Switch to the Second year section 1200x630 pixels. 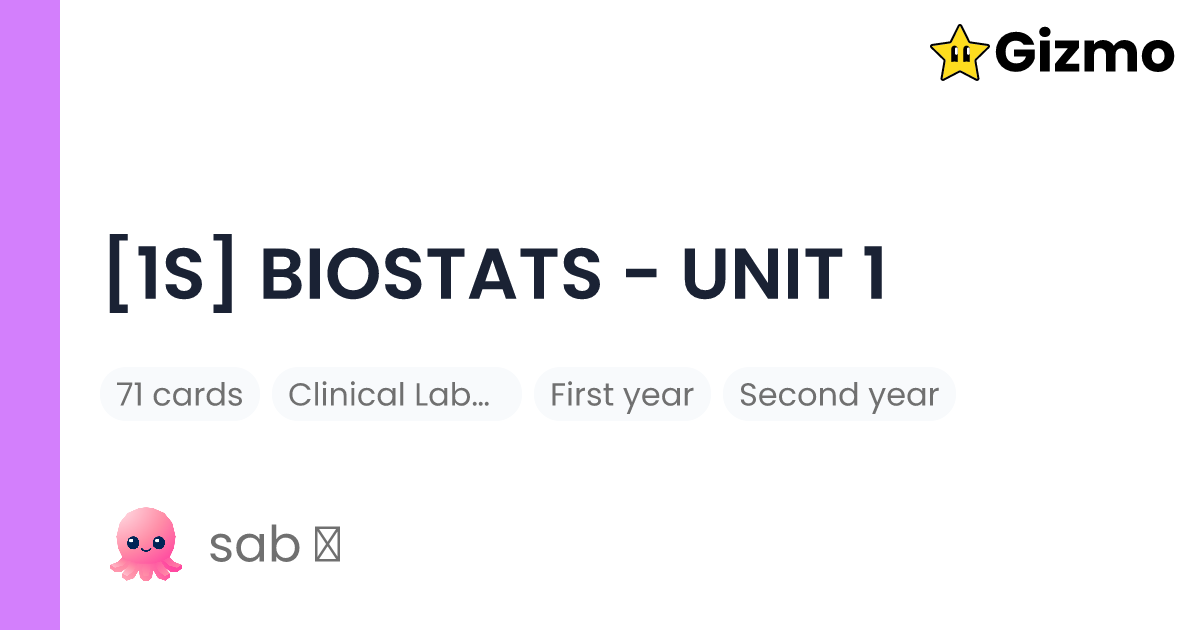[x=839, y=394]
